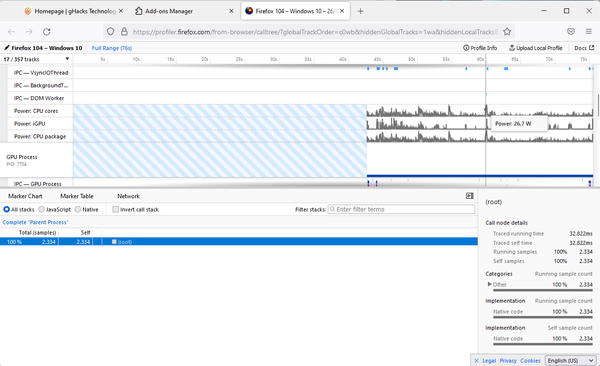Image resolution: width=600 pixels, height=366 pixels.
Task: Select the IPC — VsyncIOThread track
Action: coord(41,73)
